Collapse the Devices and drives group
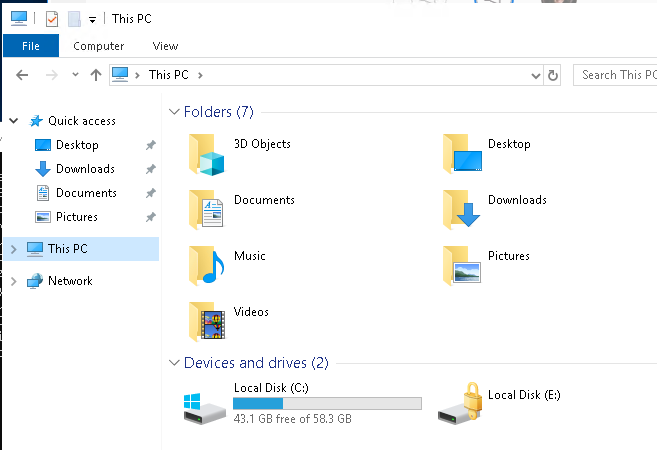Image resolution: width=657 pixels, height=450 pixels. click(175, 363)
